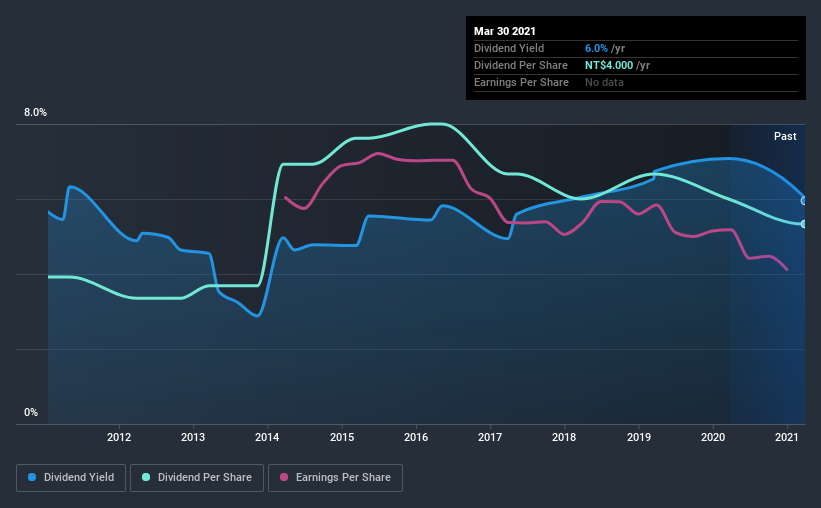Click the 6.0% Dividend Yield tooltip value
821x508 pixels.
[x=596, y=48]
